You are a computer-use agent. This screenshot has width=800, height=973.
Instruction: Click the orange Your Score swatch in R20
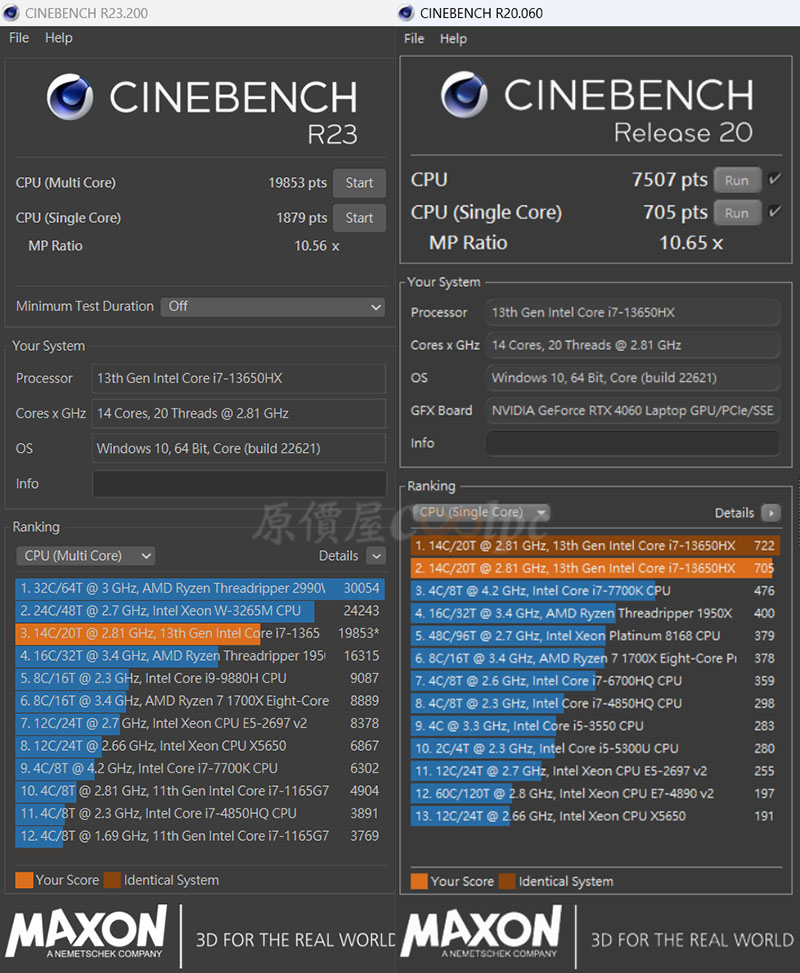419,881
